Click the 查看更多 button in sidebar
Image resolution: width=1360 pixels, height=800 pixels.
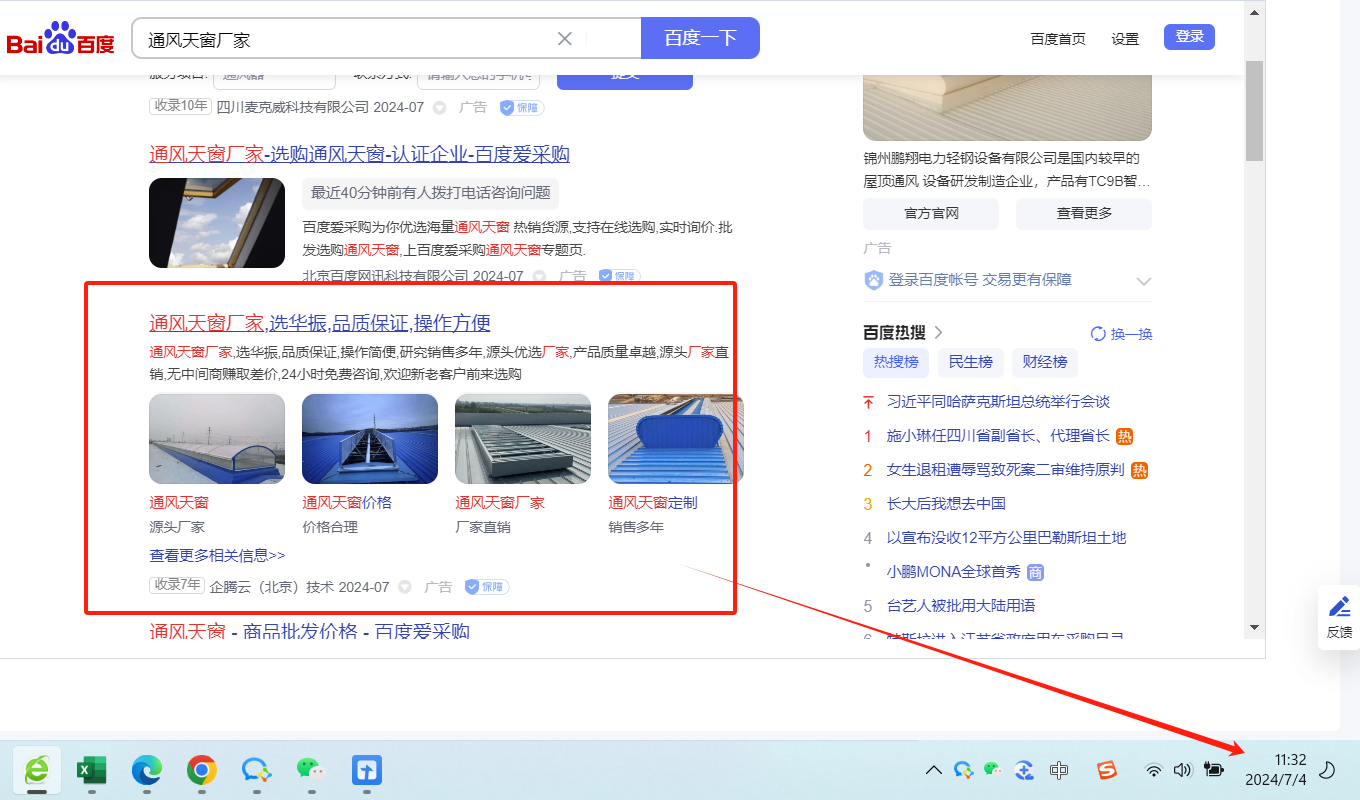pos(1084,213)
